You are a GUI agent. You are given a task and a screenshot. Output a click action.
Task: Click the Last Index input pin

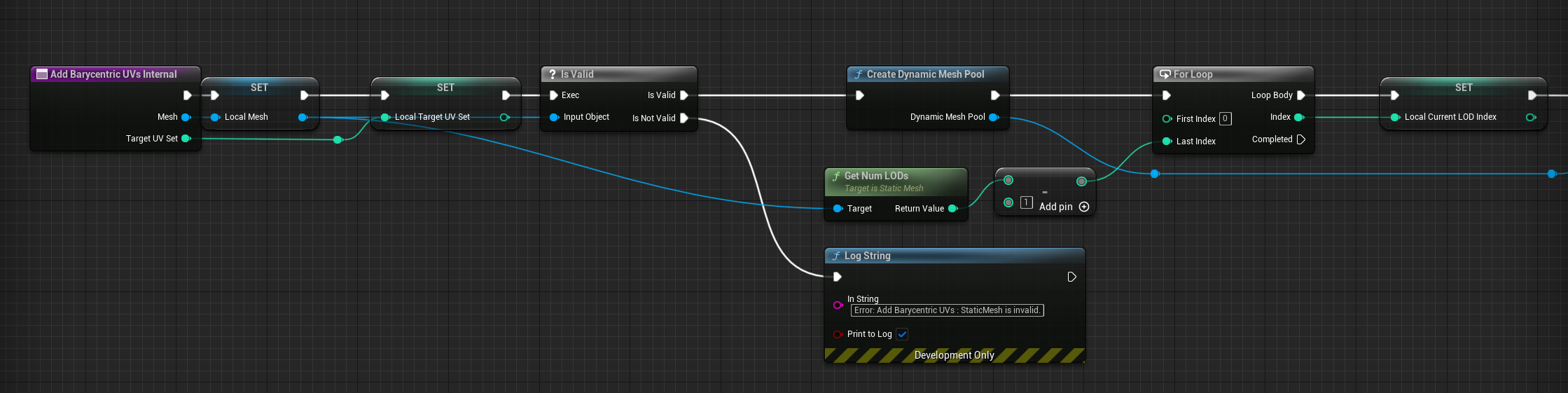[x=1167, y=142]
